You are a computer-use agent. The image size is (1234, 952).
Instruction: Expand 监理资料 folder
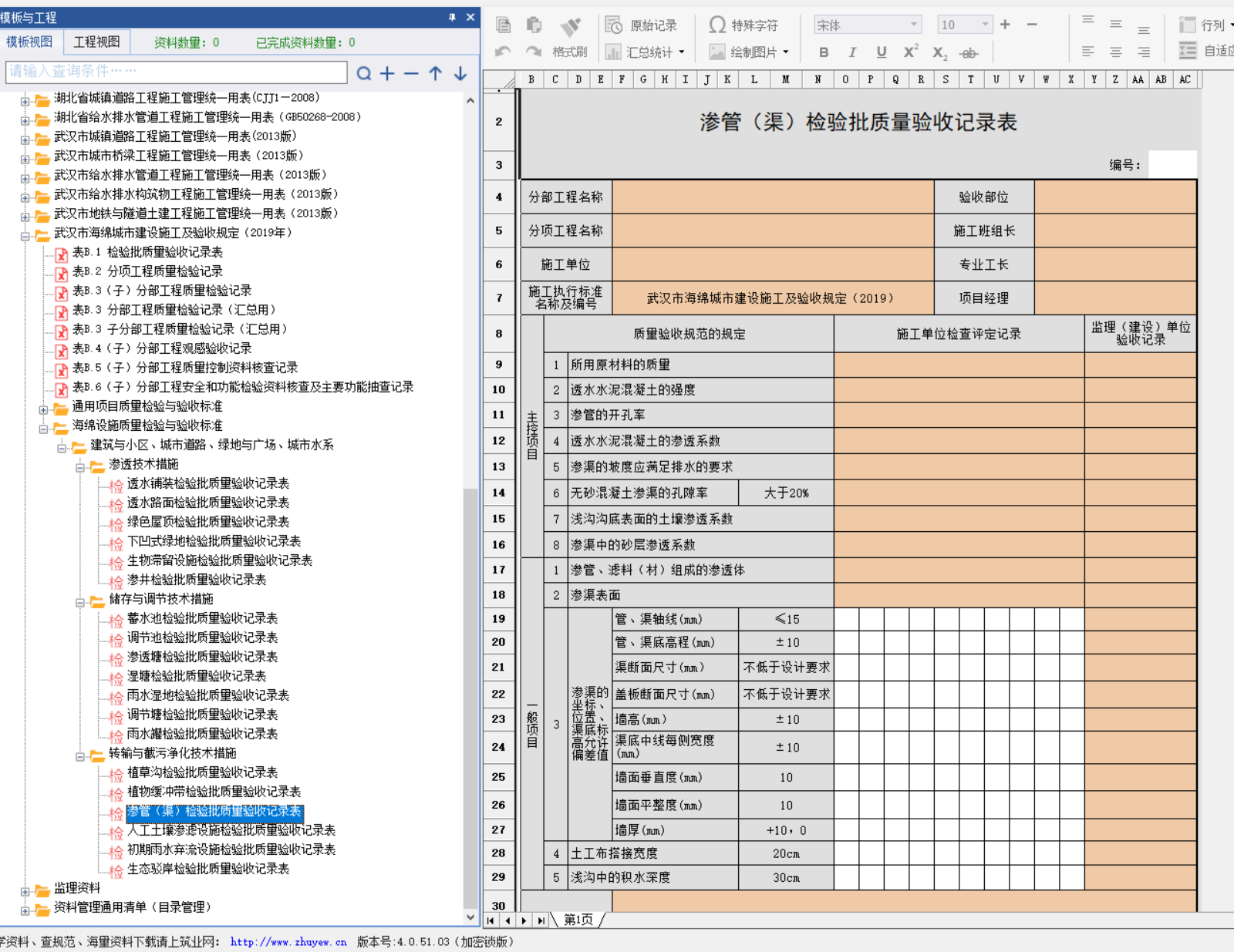[25, 890]
